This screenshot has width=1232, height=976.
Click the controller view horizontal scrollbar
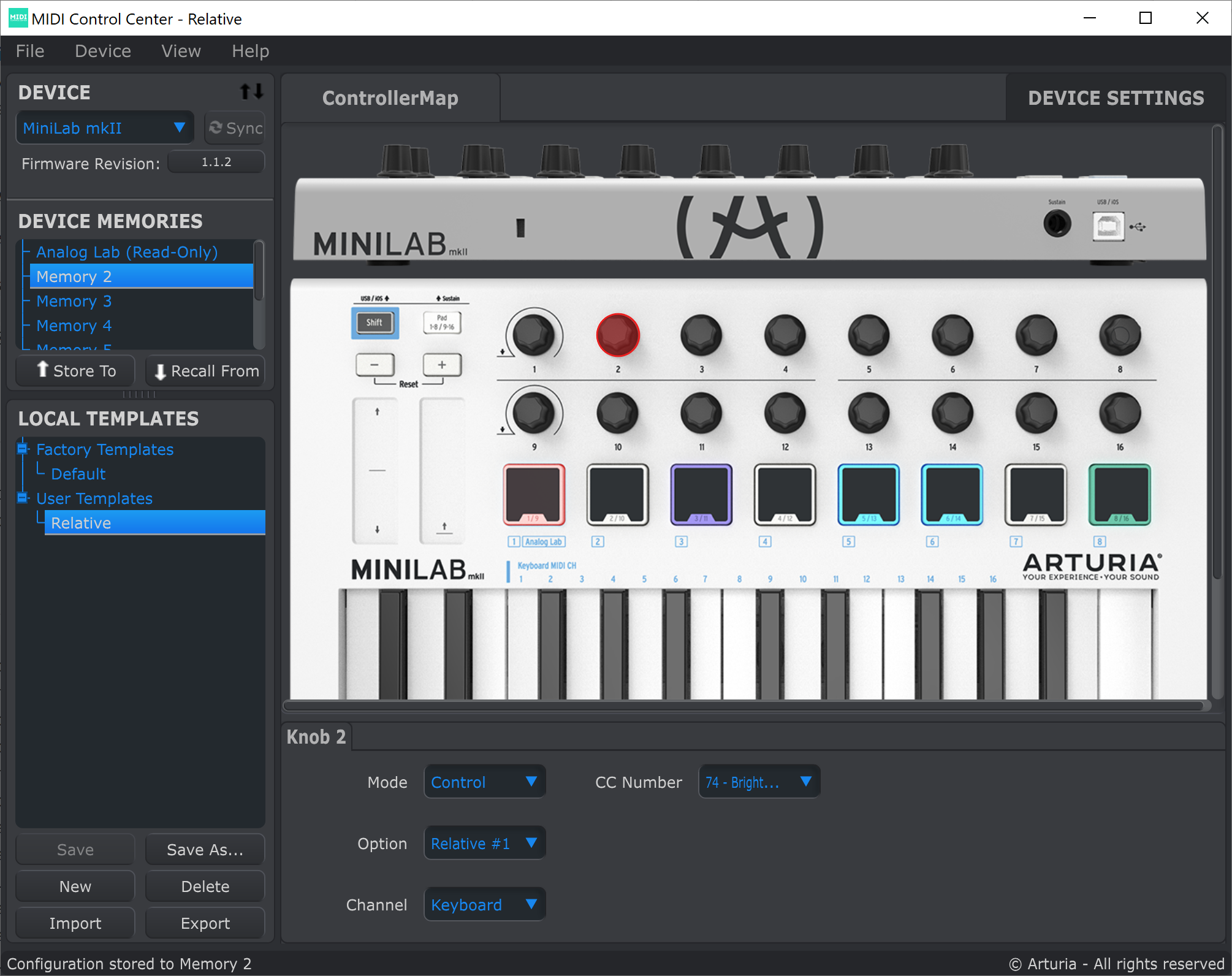click(x=745, y=706)
